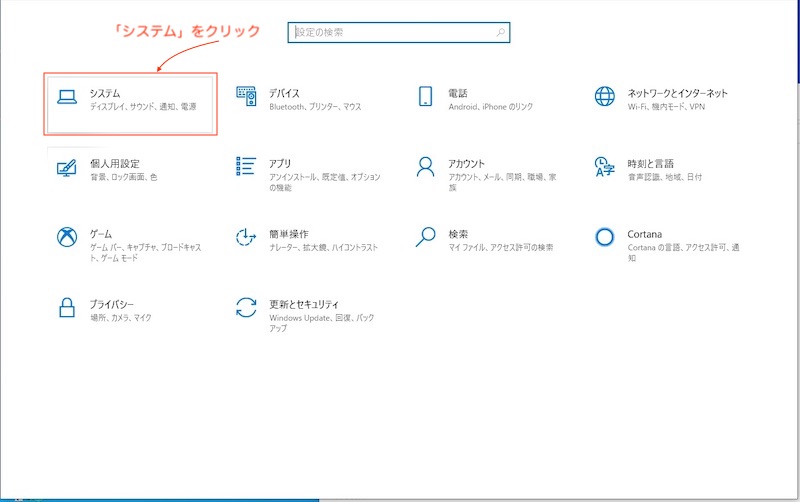
Task: Select the 個人用設定 title
Action: coord(115,164)
